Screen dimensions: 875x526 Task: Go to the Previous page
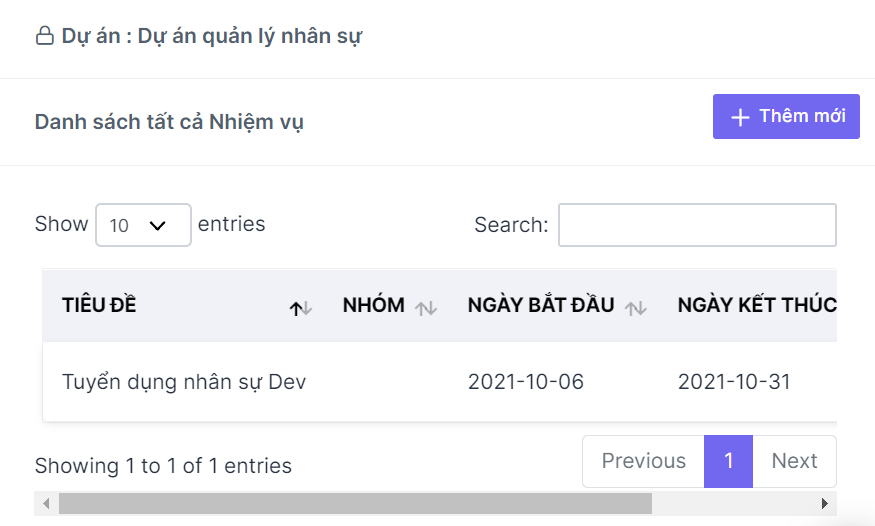pyautogui.click(x=643, y=461)
